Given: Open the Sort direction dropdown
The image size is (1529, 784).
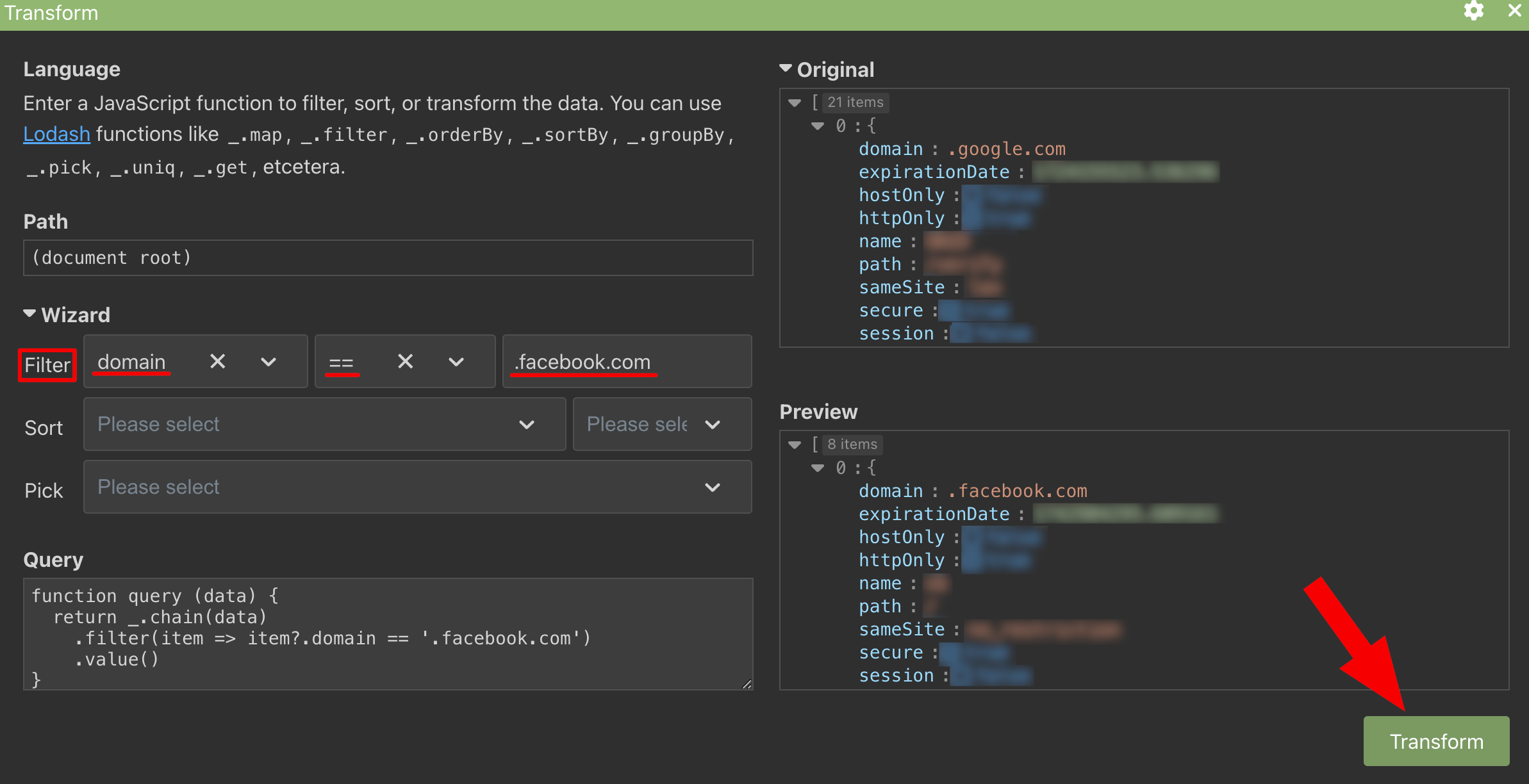Looking at the screenshot, I should [x=662, y=424].
